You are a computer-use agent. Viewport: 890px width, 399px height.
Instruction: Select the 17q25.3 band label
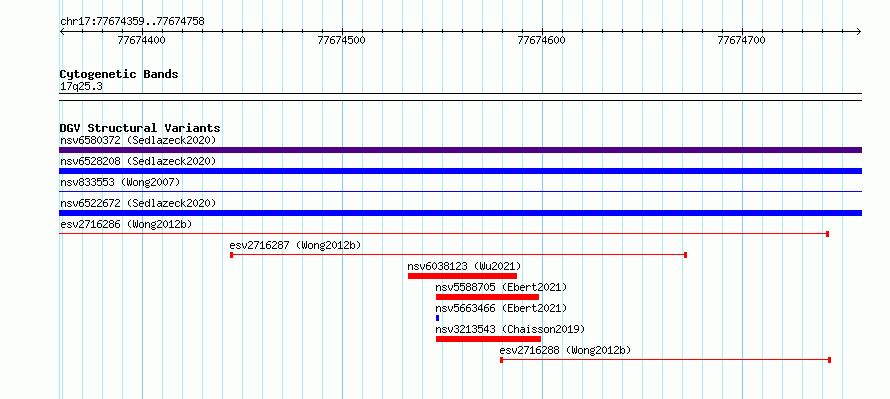(81, 87)
